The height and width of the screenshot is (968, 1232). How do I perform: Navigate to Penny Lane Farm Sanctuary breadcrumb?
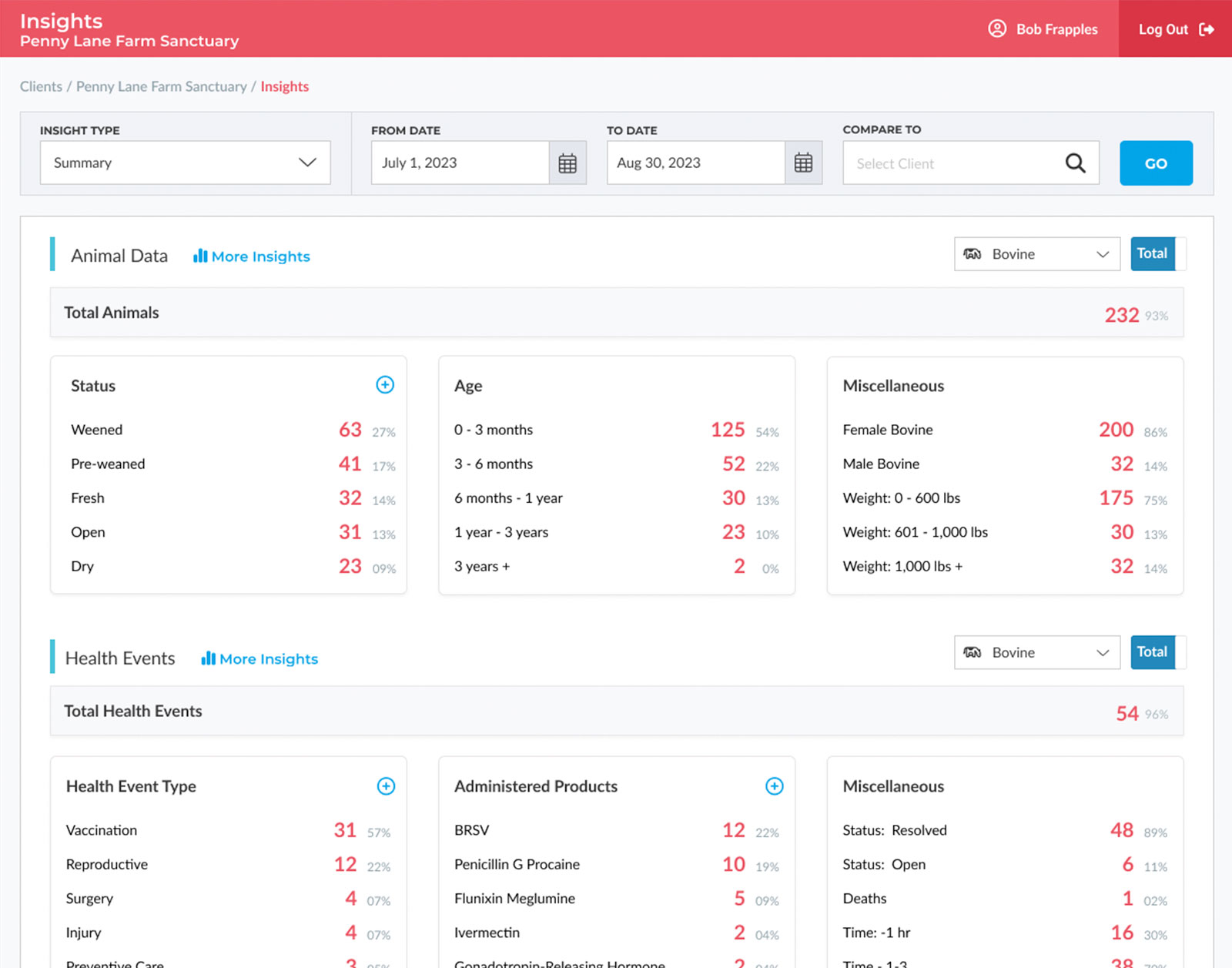[x=161, y=86]
